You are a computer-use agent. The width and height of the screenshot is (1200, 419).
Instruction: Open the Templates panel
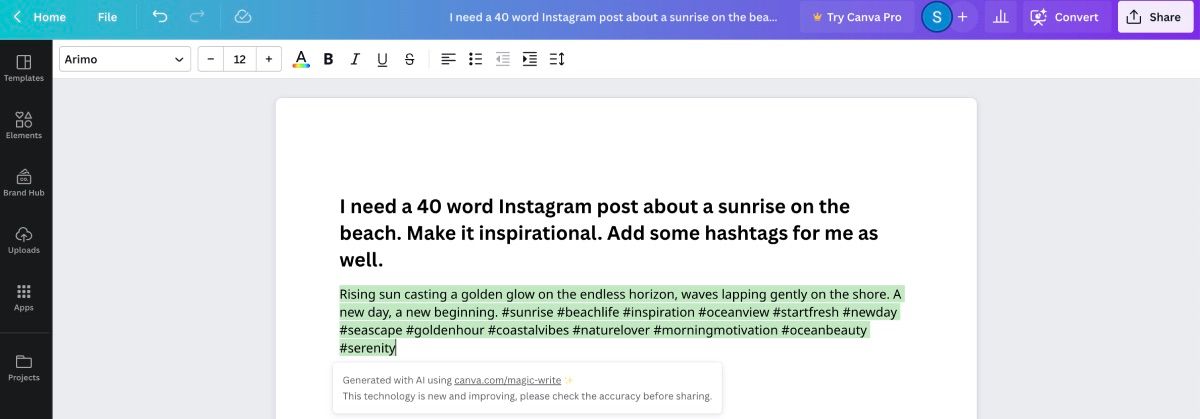pyautogui.click(x=24, y=68)
